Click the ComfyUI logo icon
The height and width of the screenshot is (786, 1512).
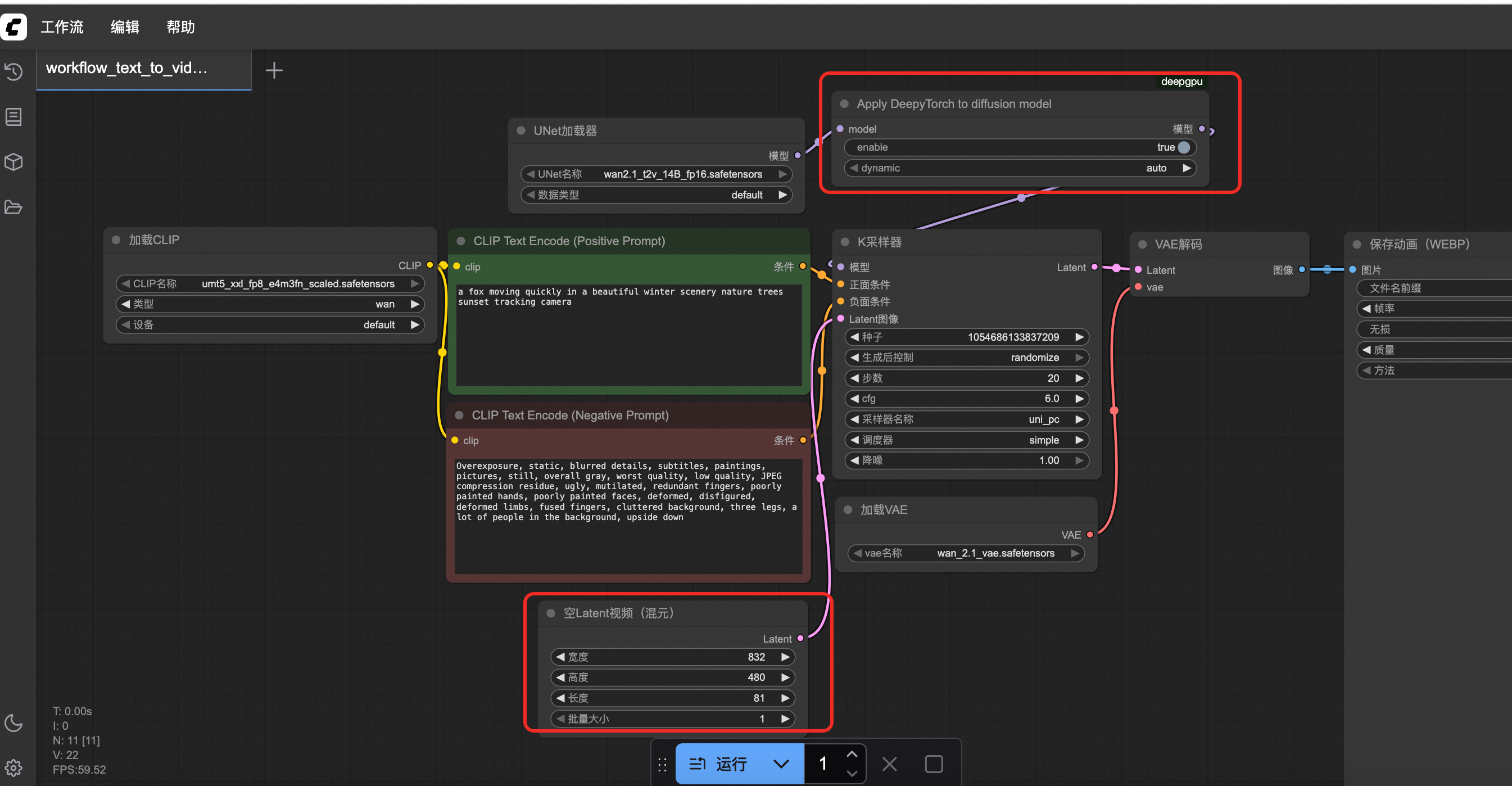point(13,27)
